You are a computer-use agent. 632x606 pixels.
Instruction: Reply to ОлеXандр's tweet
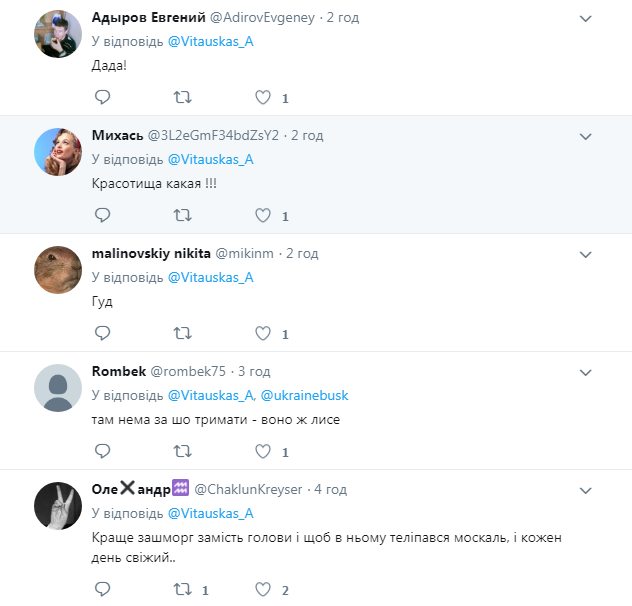[x=102, y=589]
